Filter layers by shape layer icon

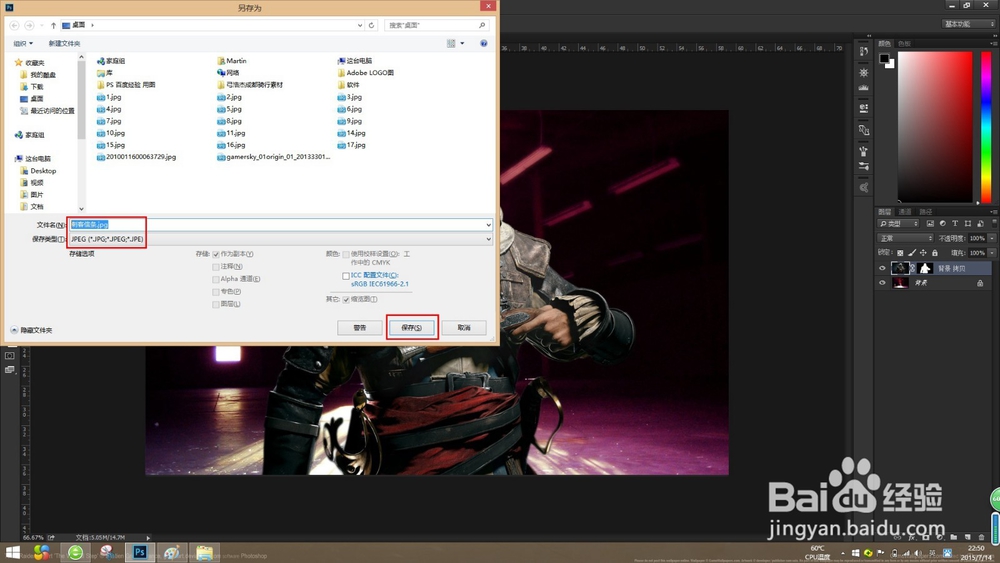(x=967, y=224)
